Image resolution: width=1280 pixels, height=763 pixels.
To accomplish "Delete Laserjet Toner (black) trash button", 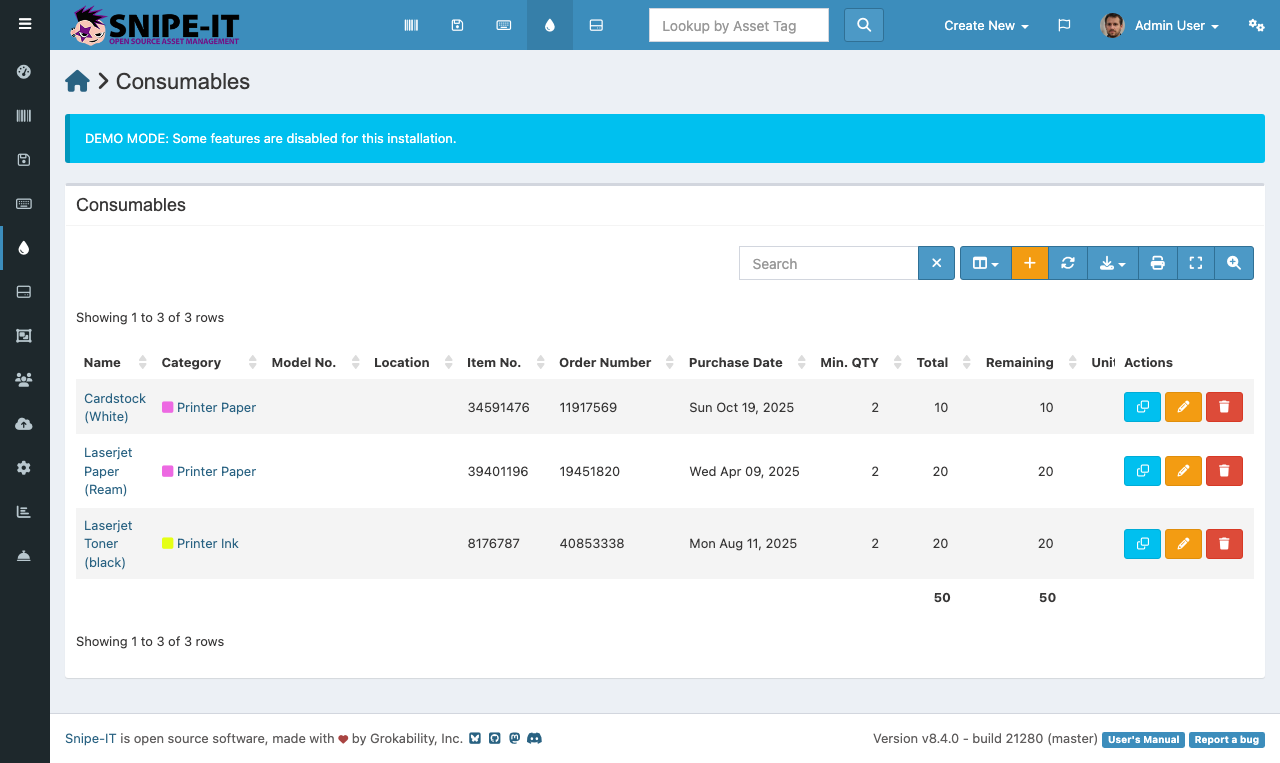I will (x=1224, y=543).
